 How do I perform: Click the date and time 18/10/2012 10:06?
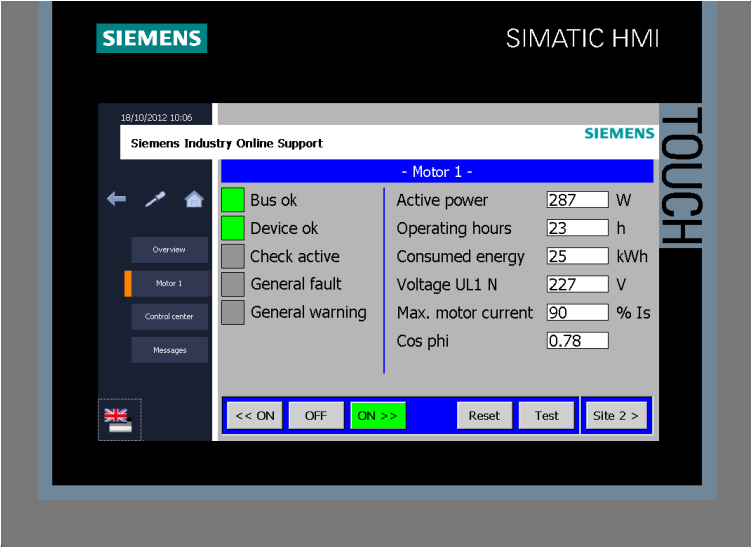point(157,117)
